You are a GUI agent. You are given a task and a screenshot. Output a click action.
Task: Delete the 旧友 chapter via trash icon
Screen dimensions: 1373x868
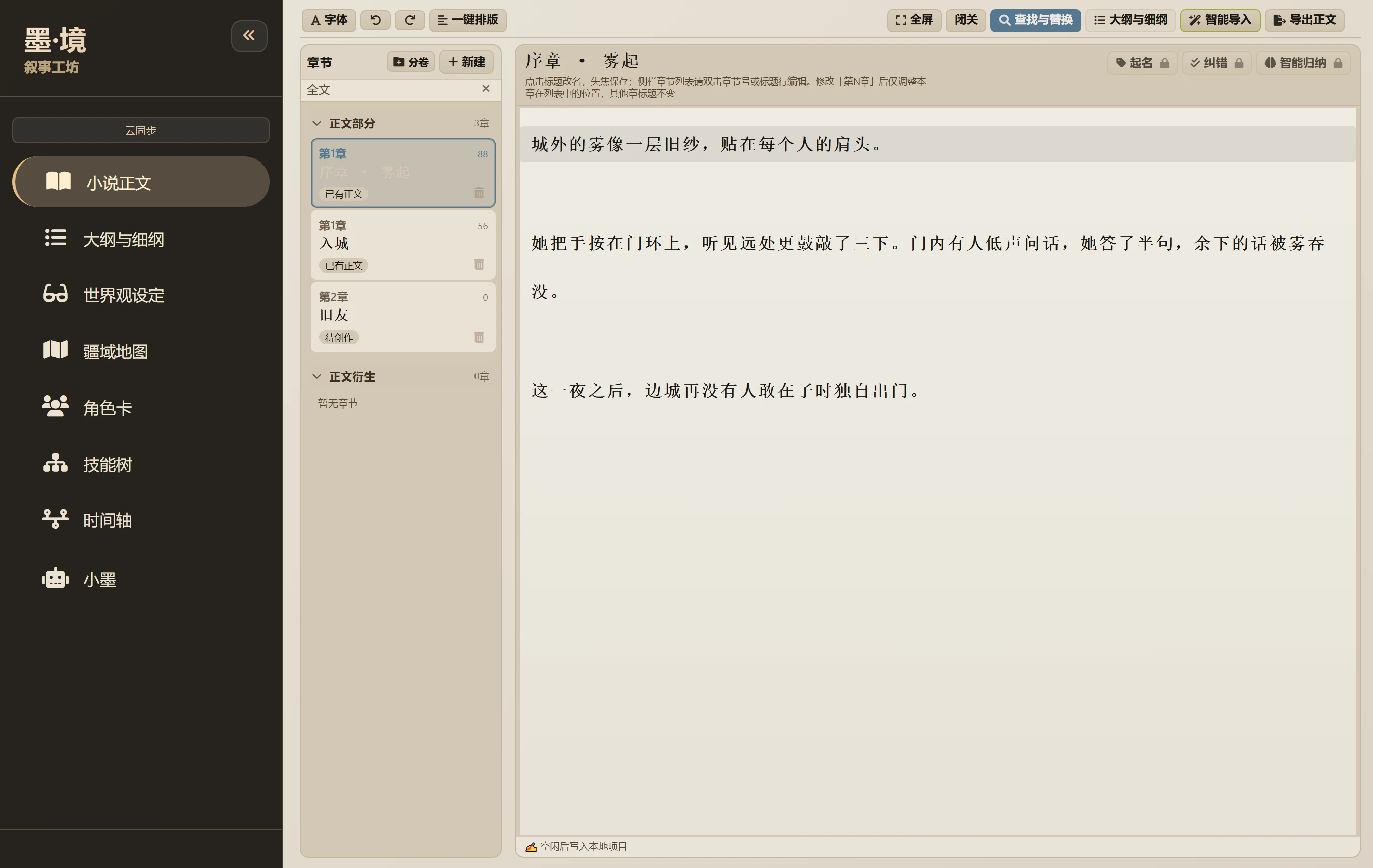[x=479, y=338]
